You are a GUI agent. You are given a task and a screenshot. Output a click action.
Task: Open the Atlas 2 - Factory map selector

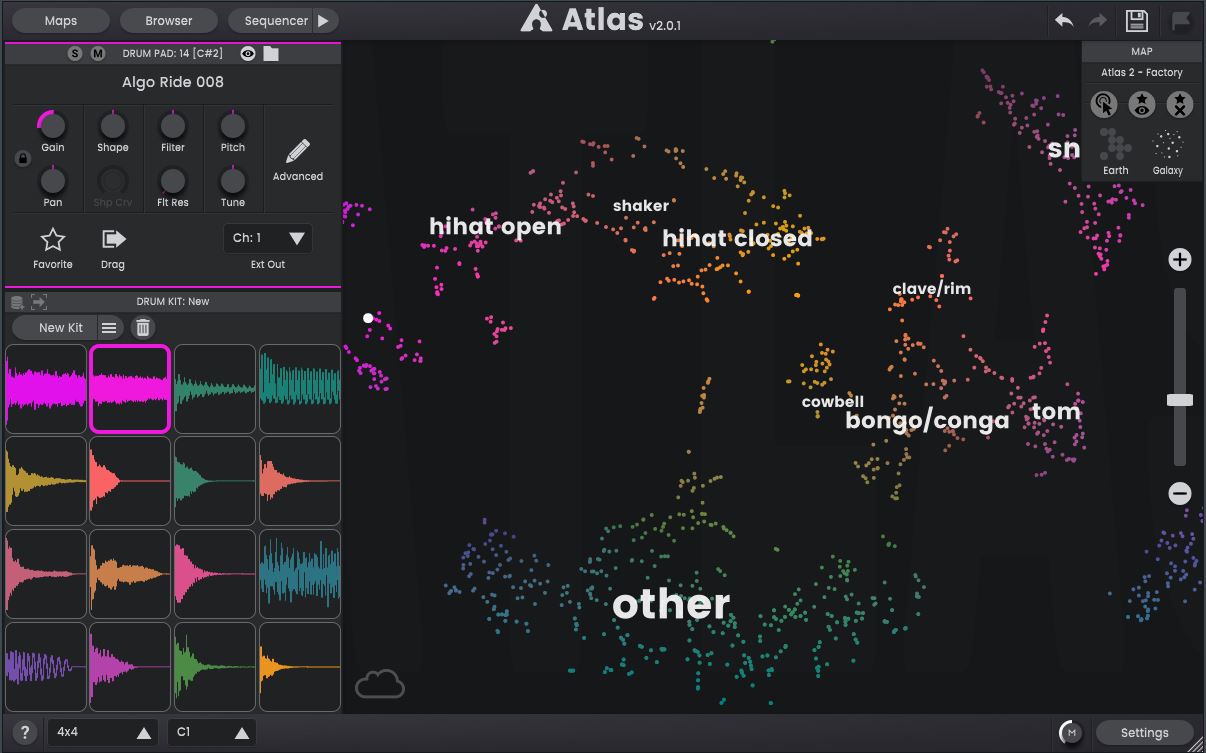1142,72
